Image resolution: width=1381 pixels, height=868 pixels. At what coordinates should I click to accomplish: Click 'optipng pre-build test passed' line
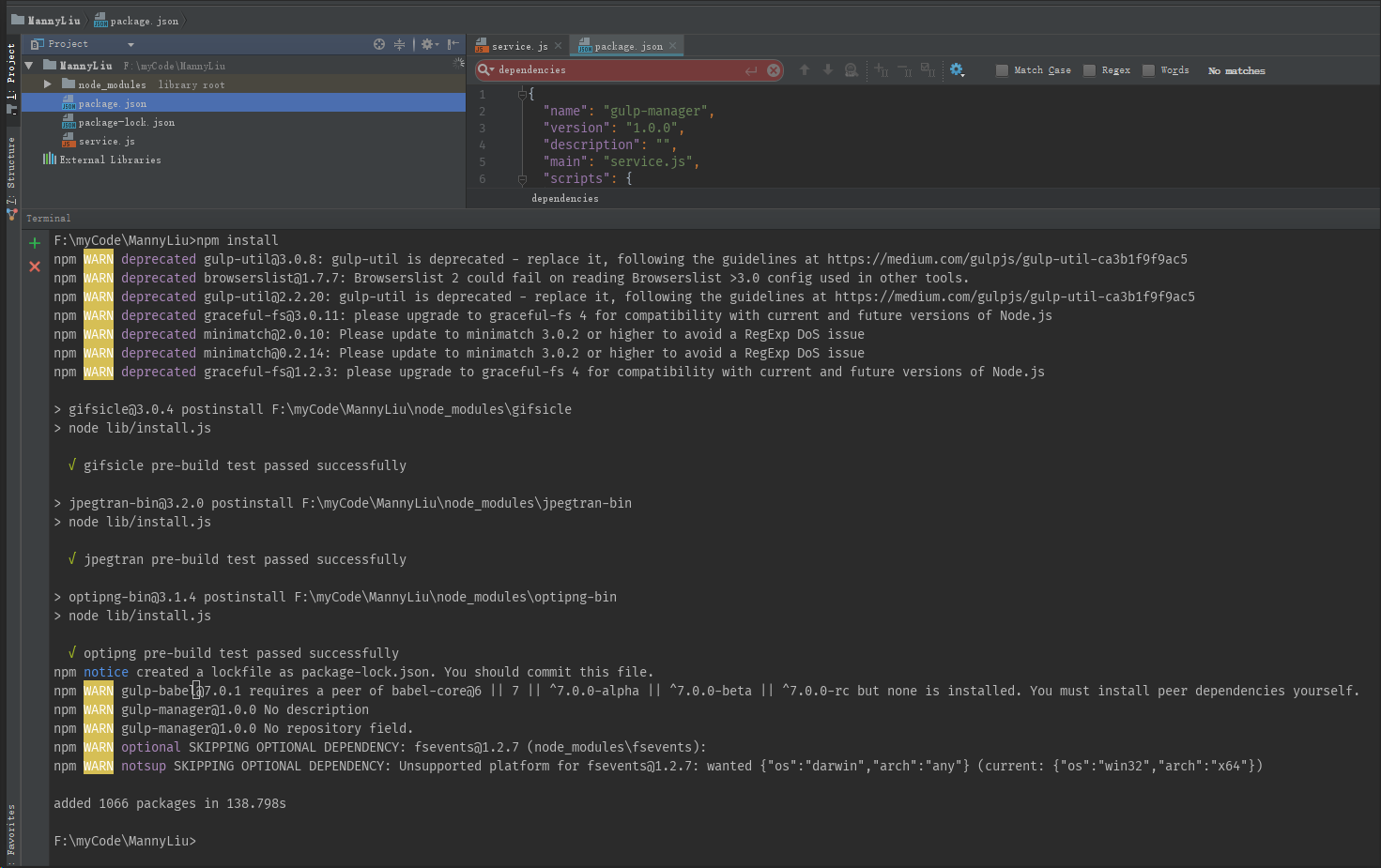pos(234,653)
